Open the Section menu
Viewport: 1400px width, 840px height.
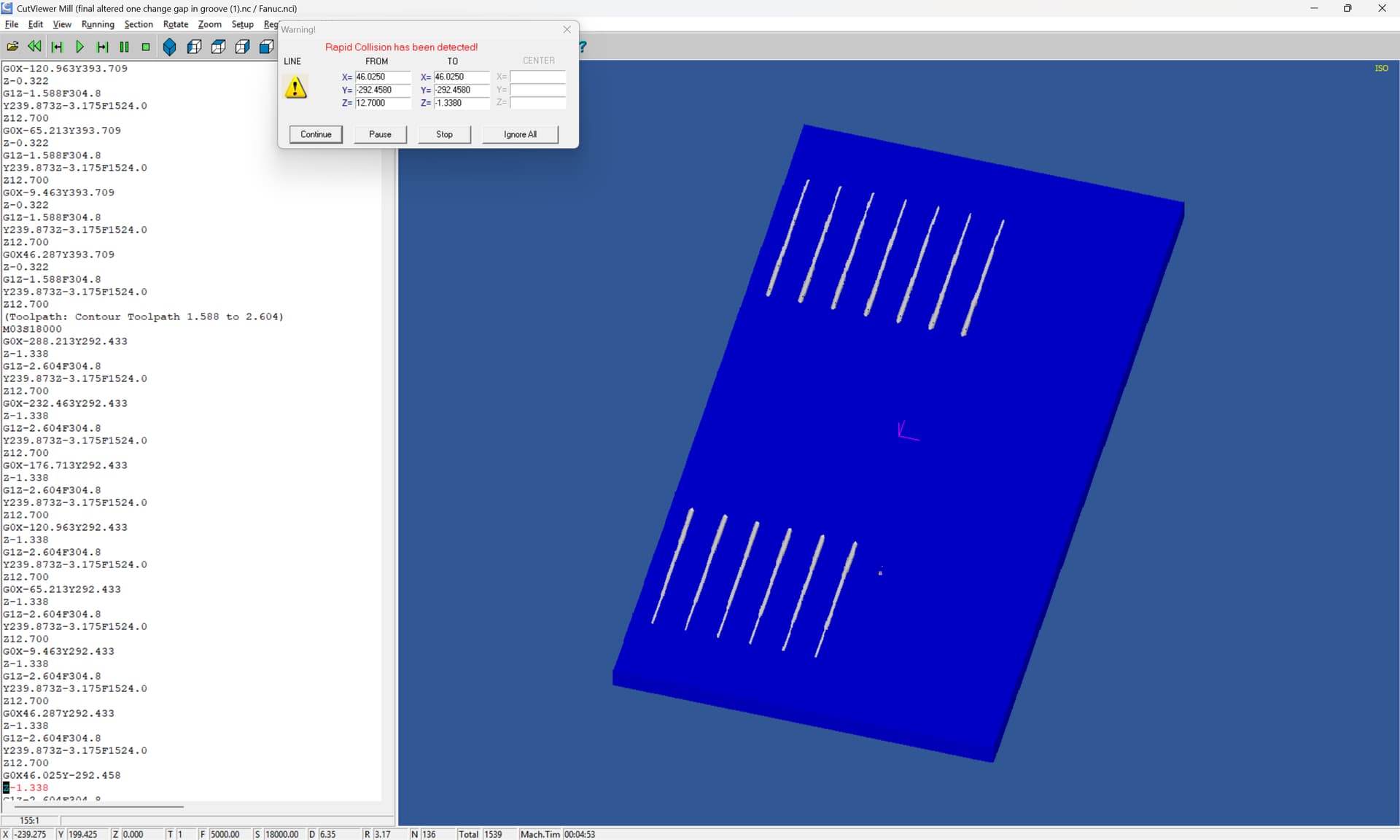pyautogui.click(x=139, y=24)
